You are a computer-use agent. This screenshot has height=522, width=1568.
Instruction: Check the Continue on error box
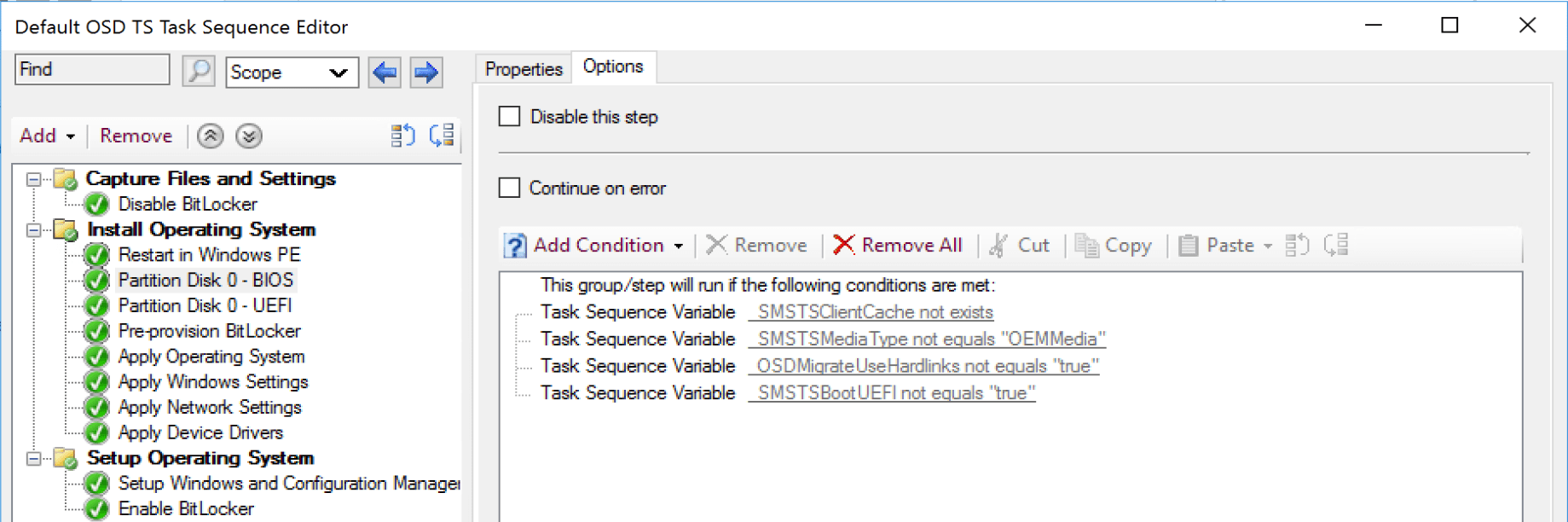click(510, 188)
